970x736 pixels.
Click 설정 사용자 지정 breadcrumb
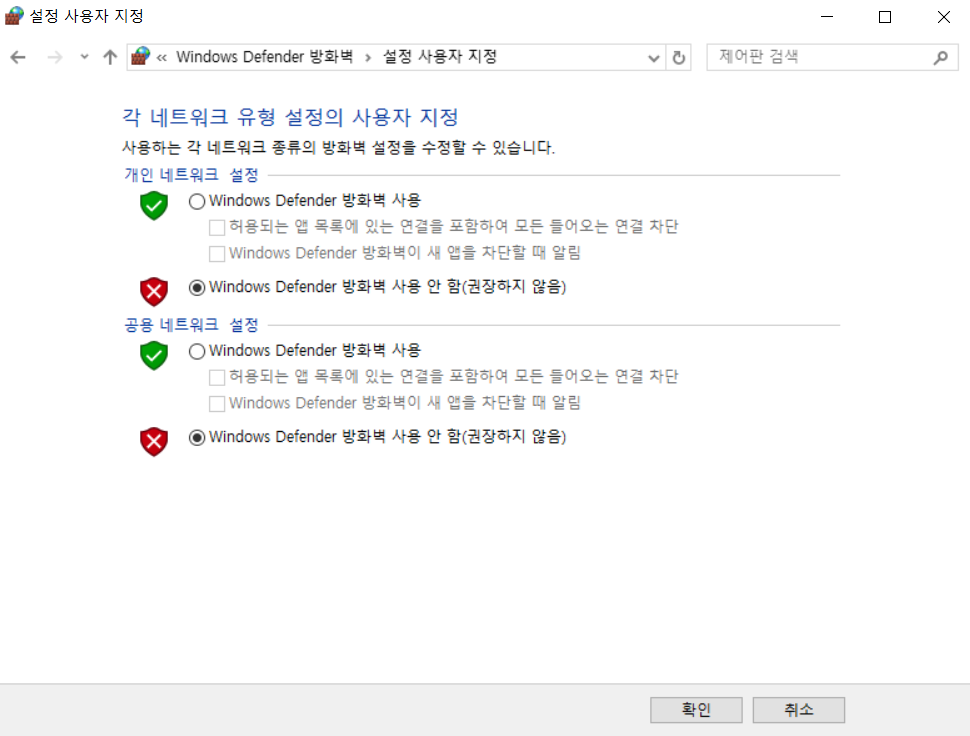coord(440,57)
